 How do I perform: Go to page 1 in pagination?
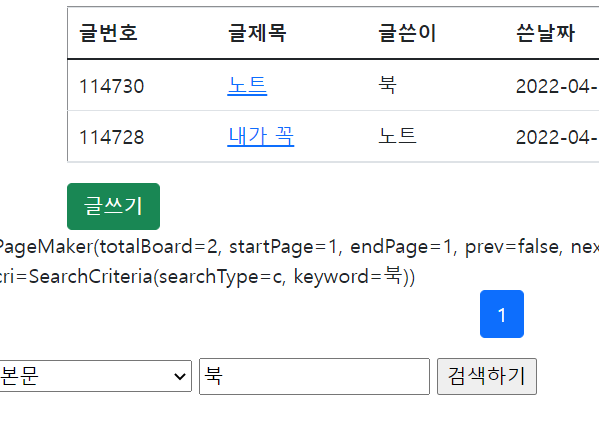502,314
